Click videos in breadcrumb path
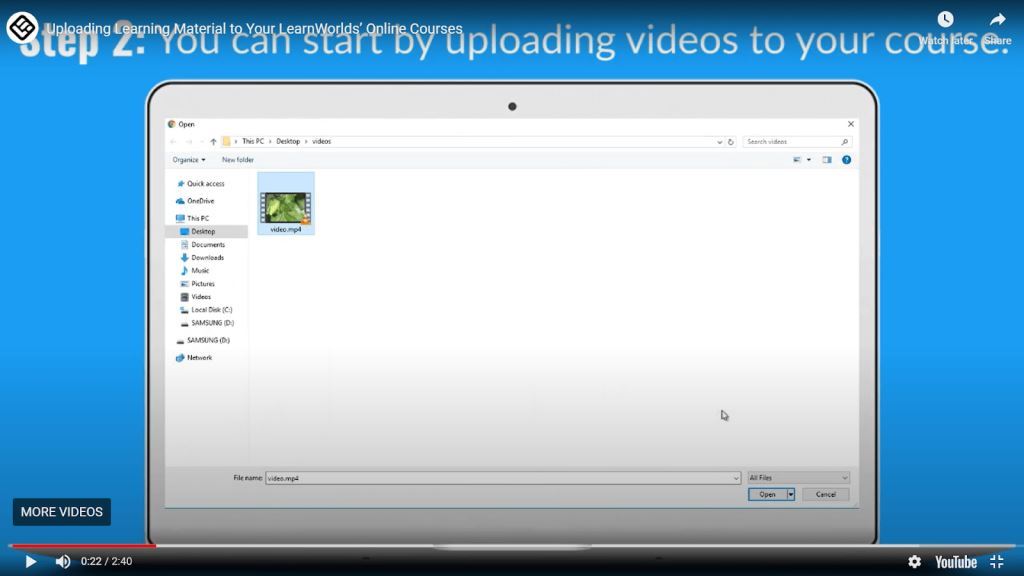1024x576 pixels. (321, 142)
